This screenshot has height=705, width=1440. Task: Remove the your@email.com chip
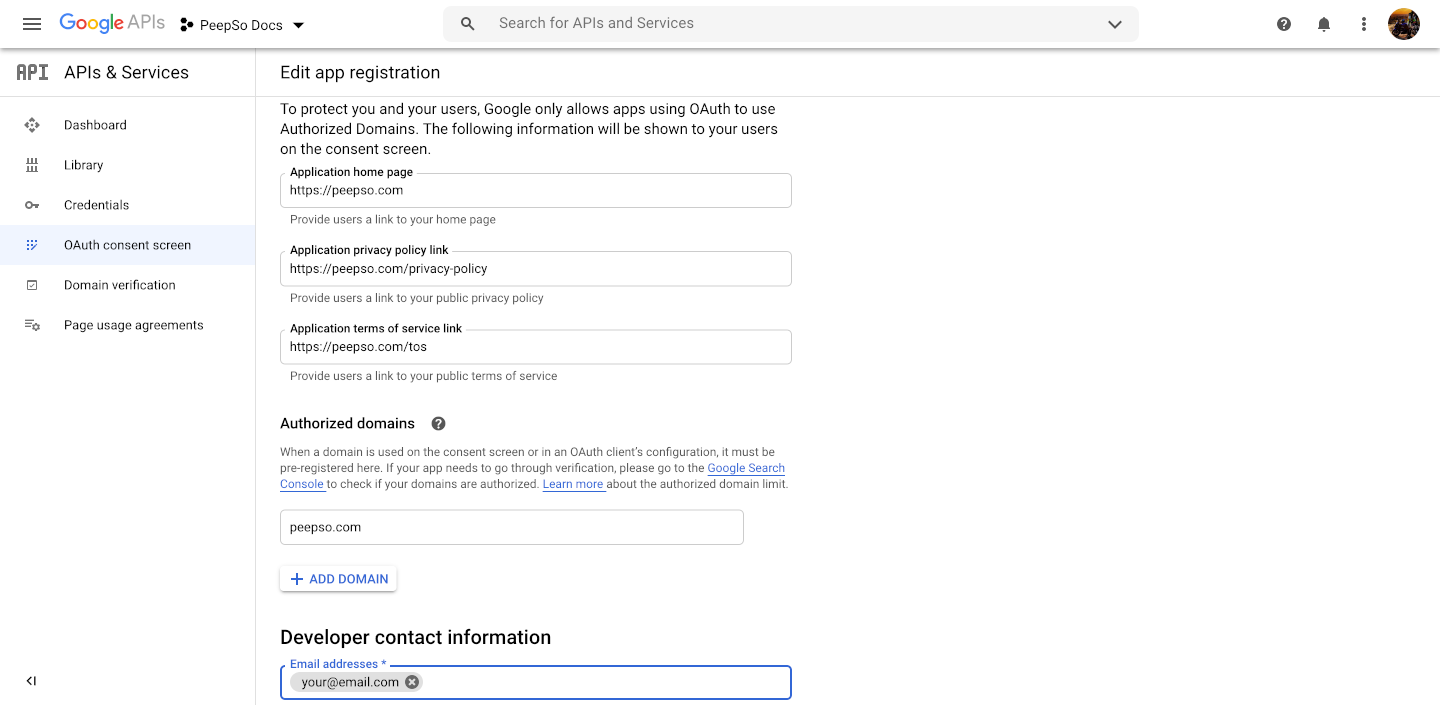[x=411, y=682]
